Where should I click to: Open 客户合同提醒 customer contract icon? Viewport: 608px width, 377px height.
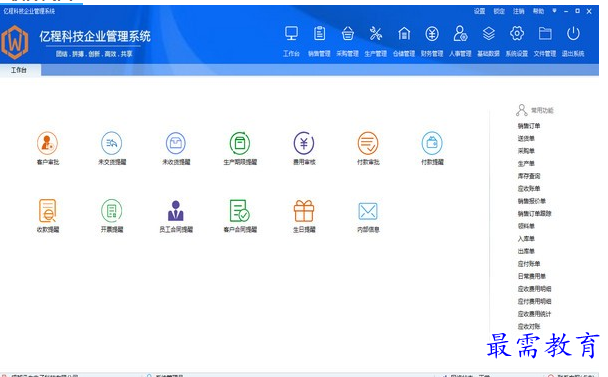240,211
